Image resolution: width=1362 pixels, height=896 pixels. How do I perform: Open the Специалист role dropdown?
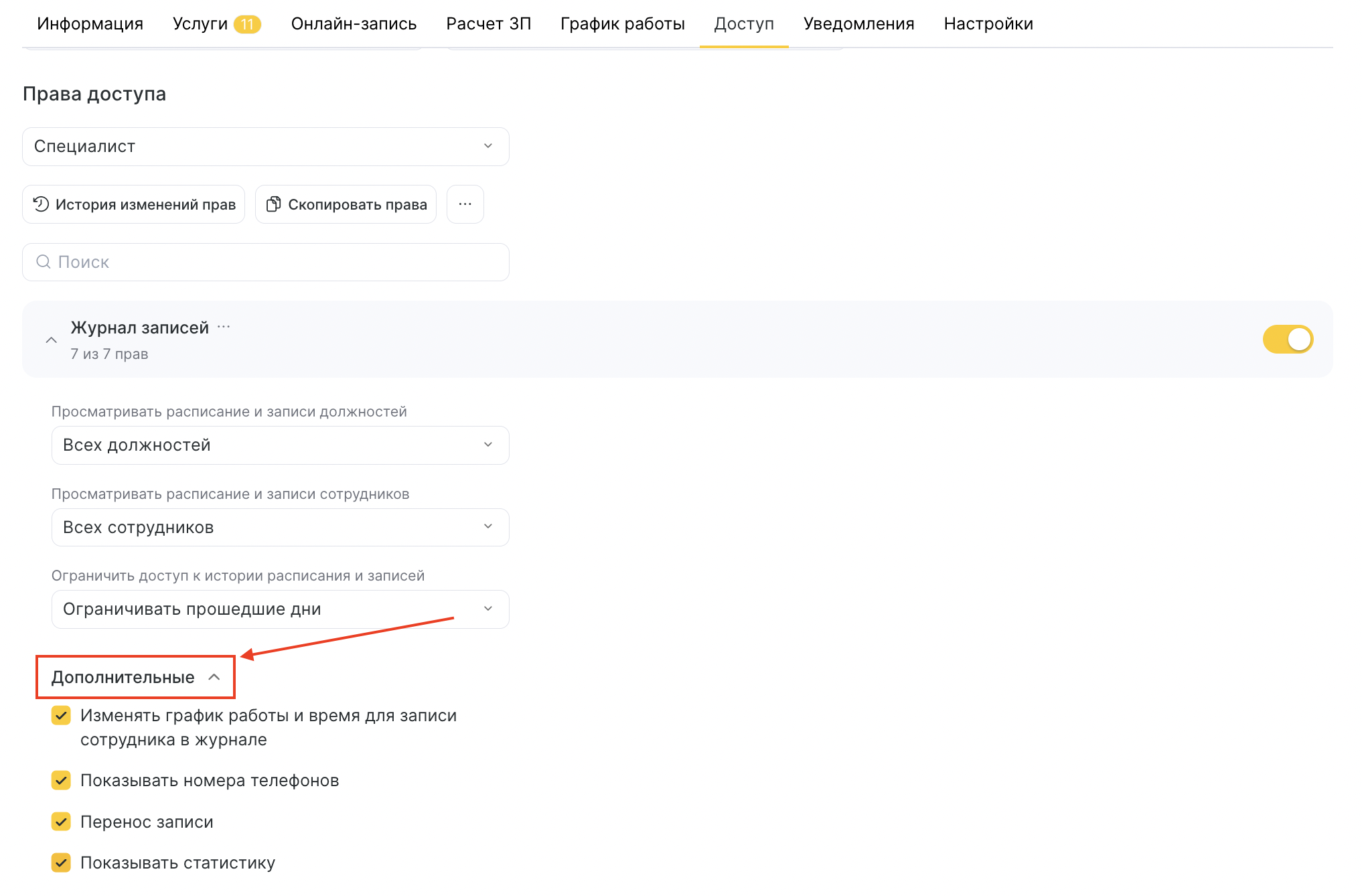click(x=265, y=147)
